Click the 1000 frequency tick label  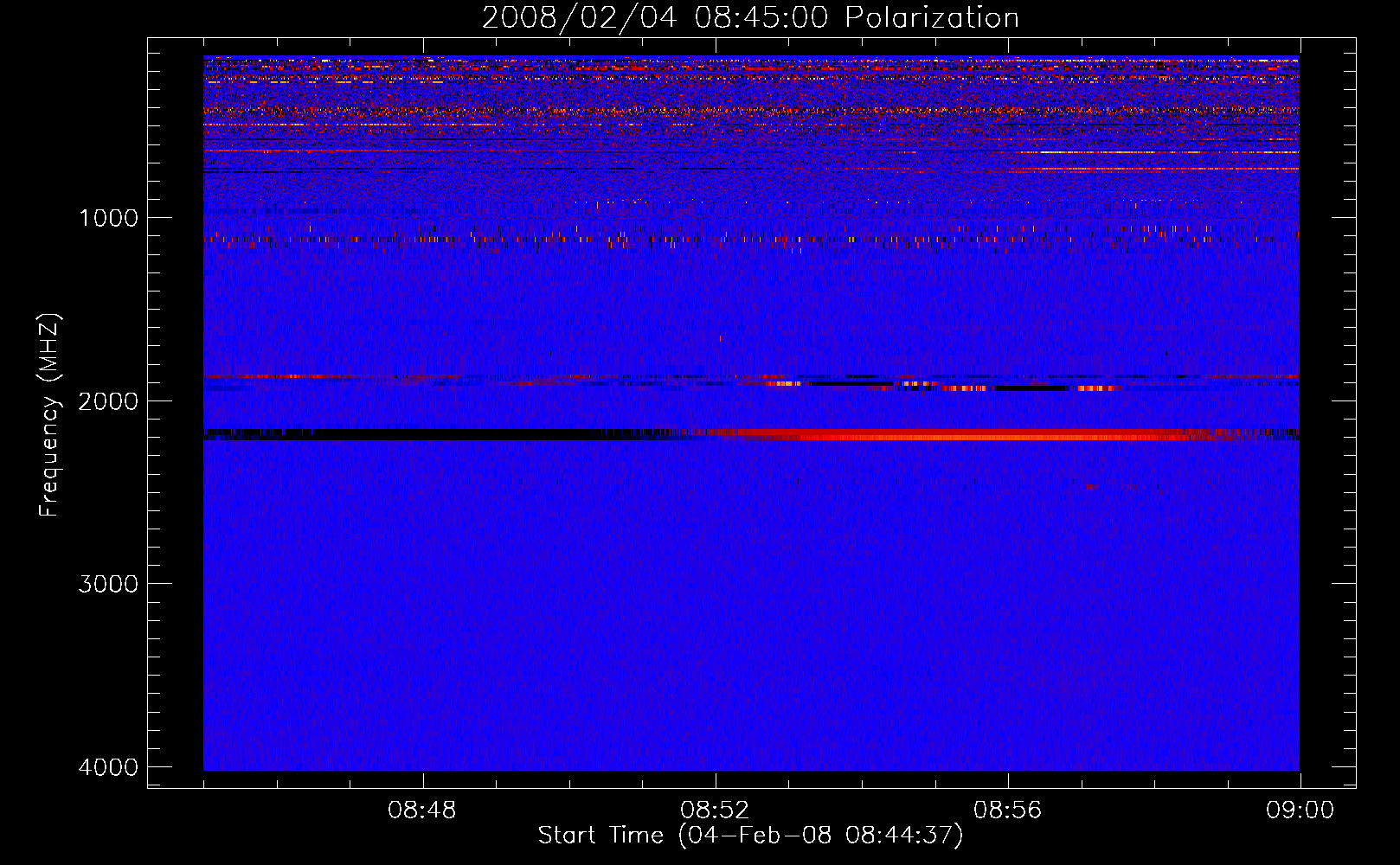[108, 217]
